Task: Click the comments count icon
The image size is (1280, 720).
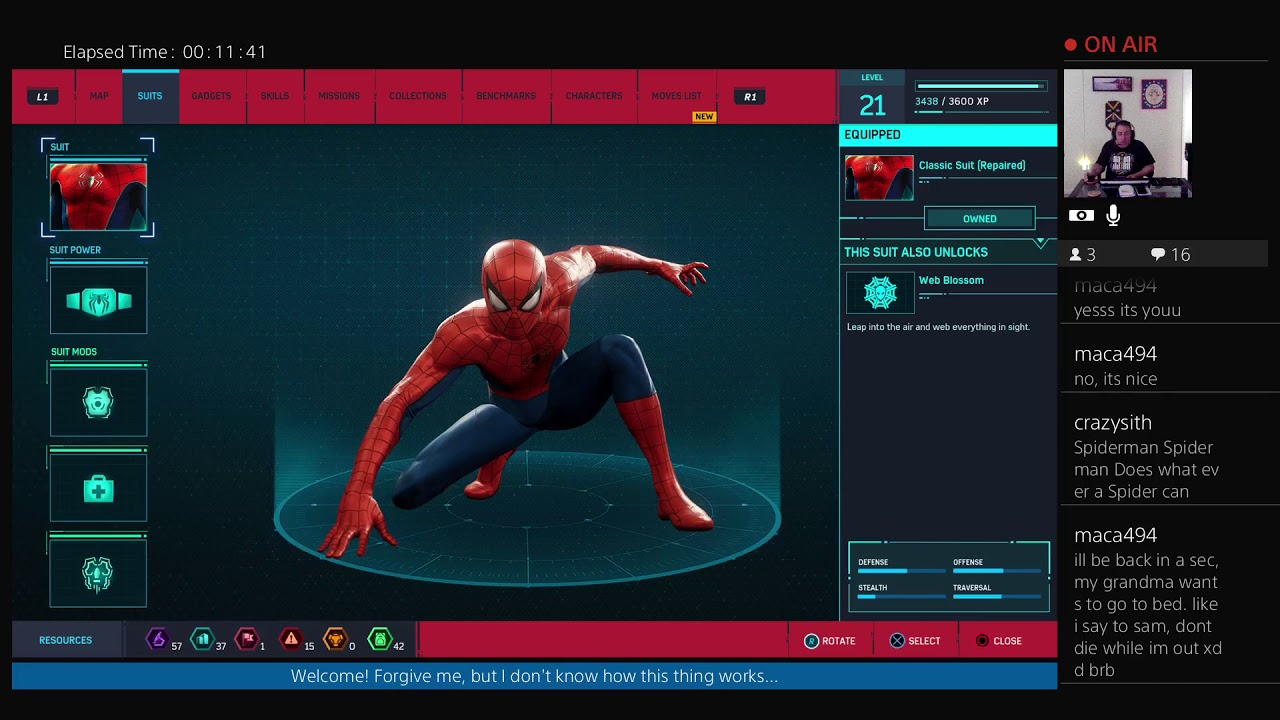Action: tap(1158, 255)
